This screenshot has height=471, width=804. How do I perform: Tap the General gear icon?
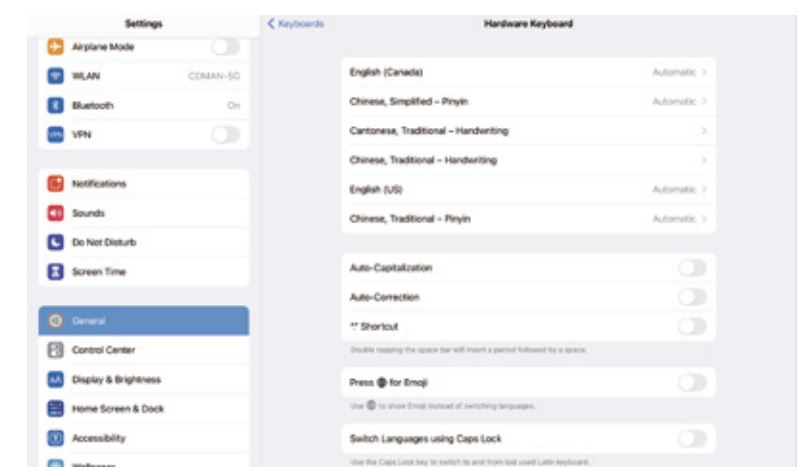[55, 320]
